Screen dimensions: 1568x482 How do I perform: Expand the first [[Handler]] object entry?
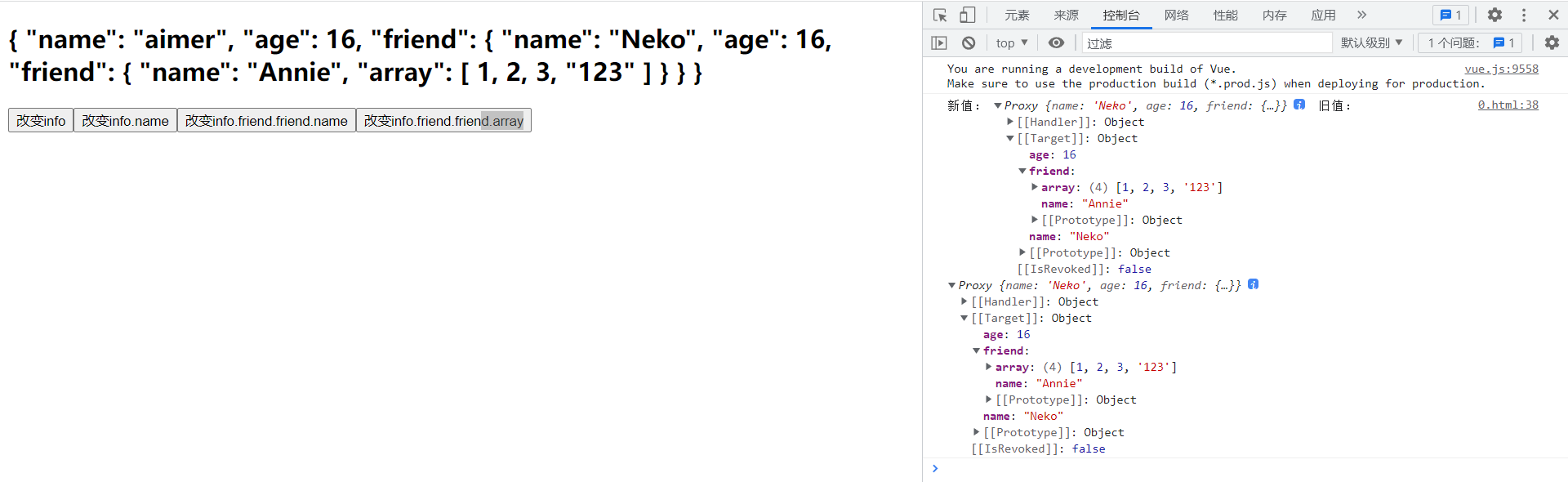(x=1010, y=122)
